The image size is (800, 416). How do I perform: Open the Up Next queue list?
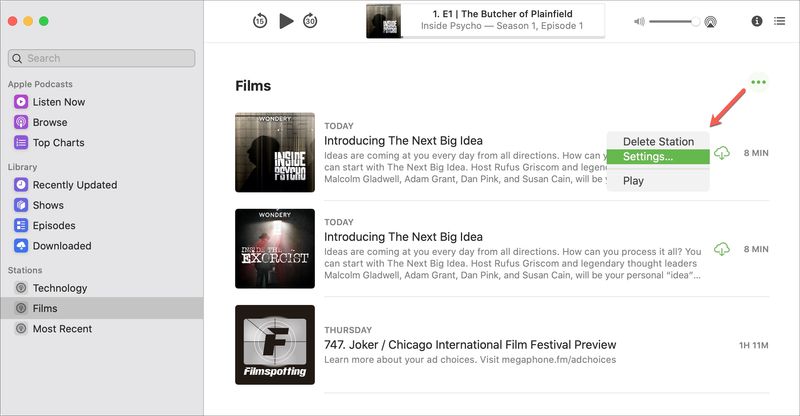(779, 21)
